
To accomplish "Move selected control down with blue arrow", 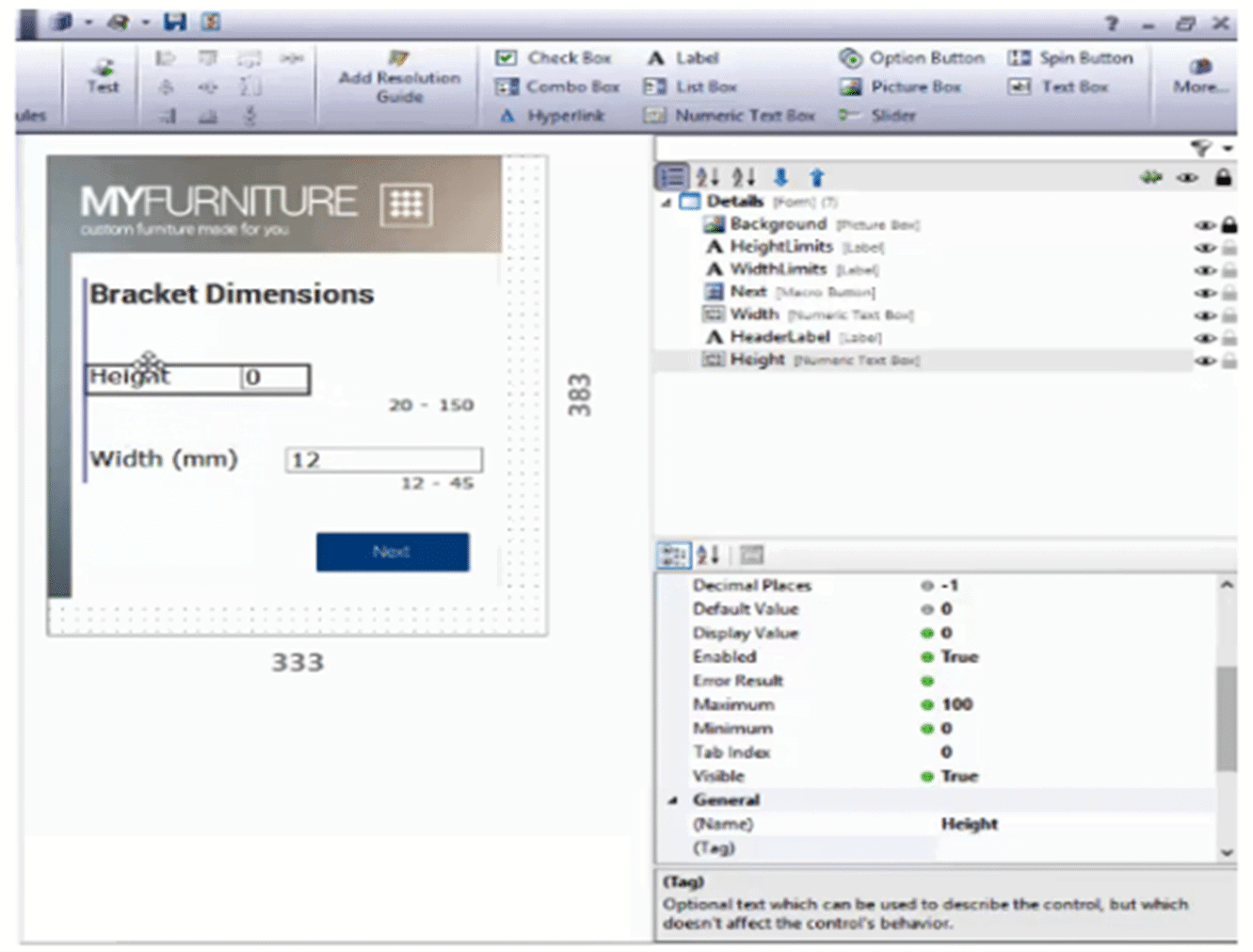I will click(x=780, y=176).
